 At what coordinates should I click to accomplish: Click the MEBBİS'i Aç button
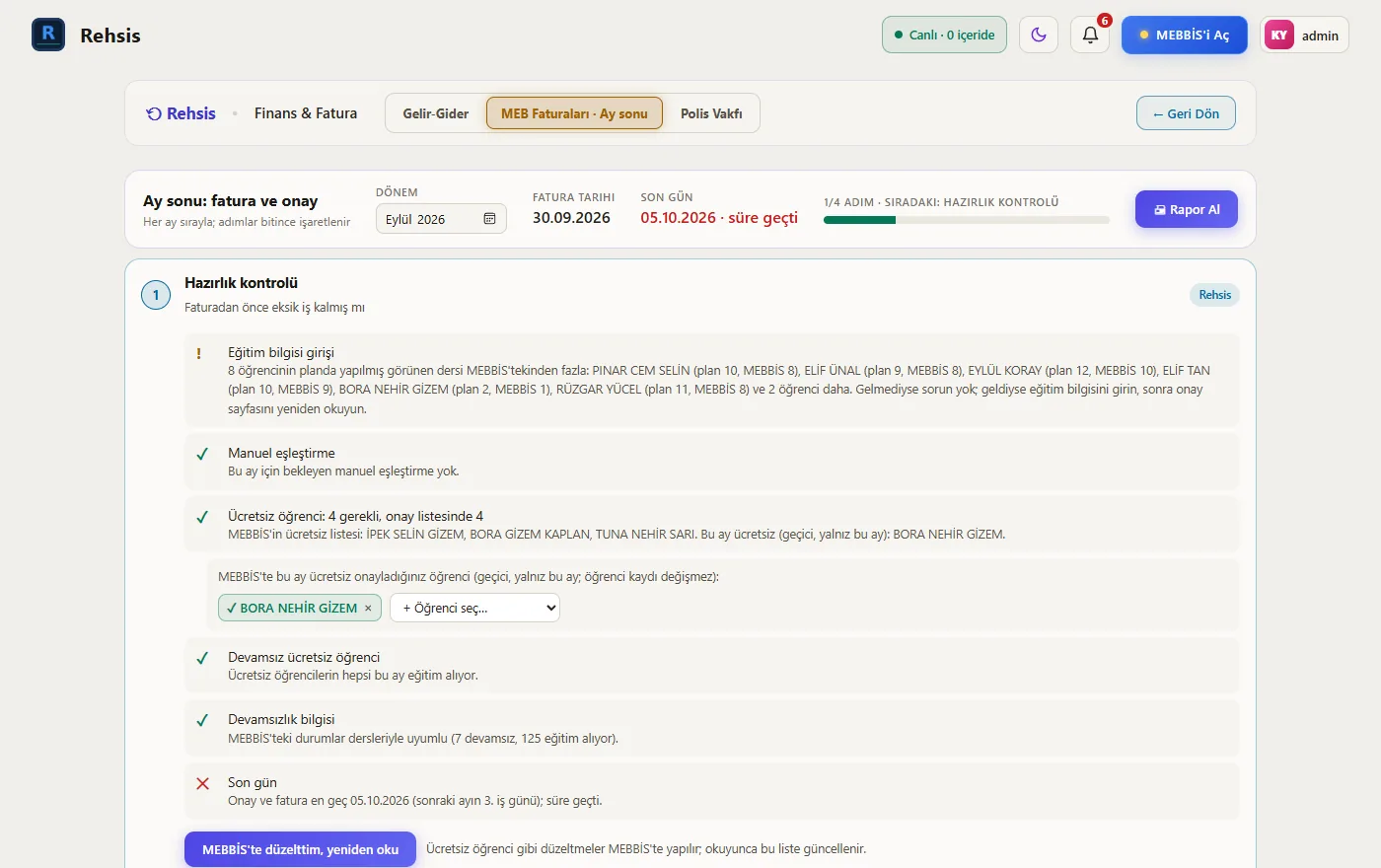[1185, 35]
